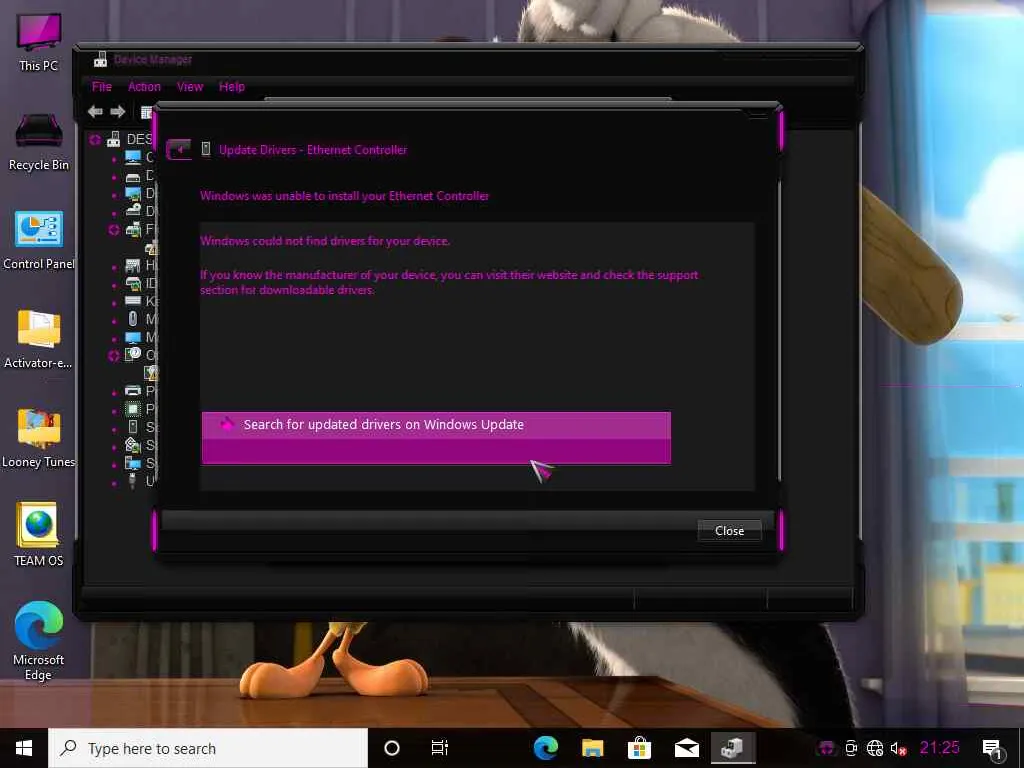The image size is (1024, 768).
Task: Expand the Human Interface Devices node
Action: tap(114, 266)
